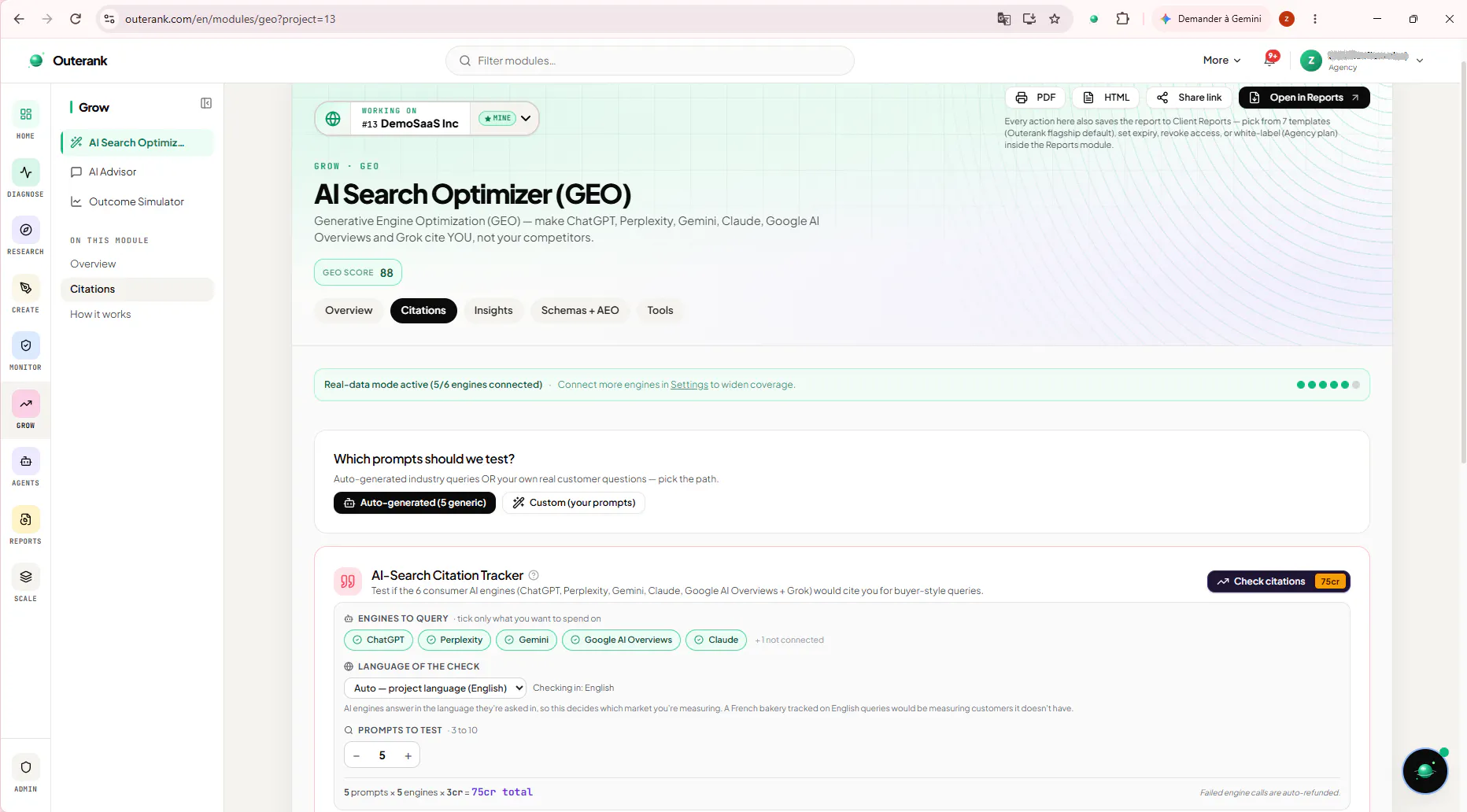1467x812 pixels.
Task: Select the Grow trend icon
Action: 26,404
